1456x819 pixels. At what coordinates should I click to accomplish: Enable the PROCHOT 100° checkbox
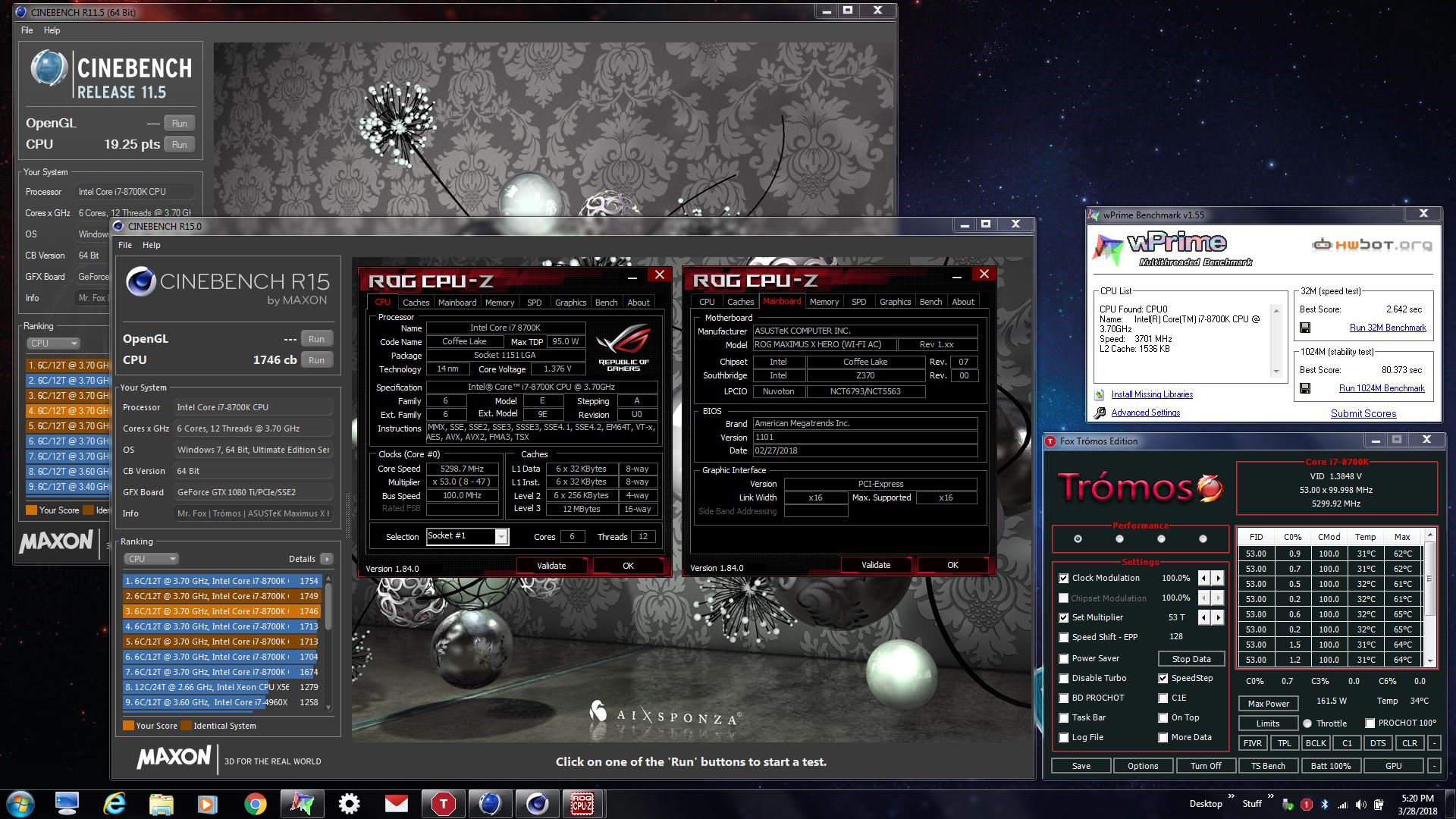click(x=1370, y=723)
